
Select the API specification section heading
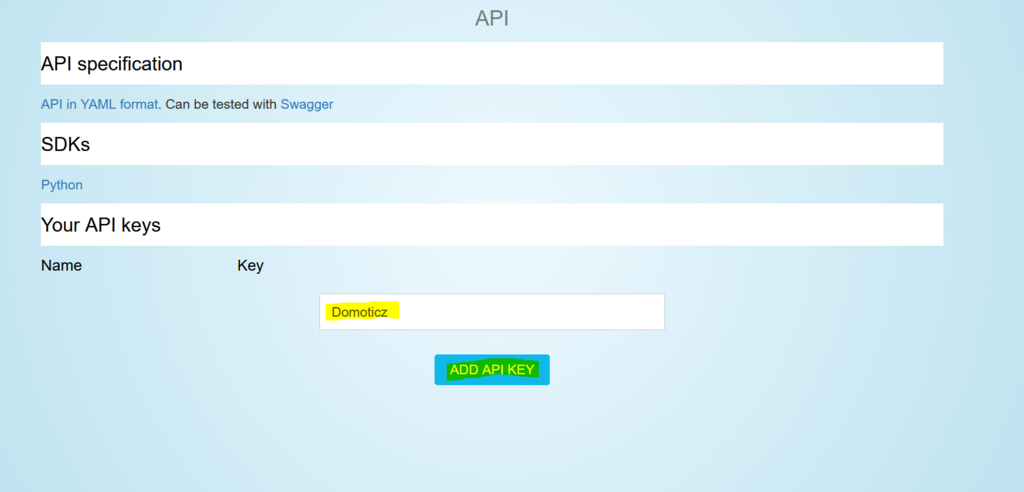112,64
